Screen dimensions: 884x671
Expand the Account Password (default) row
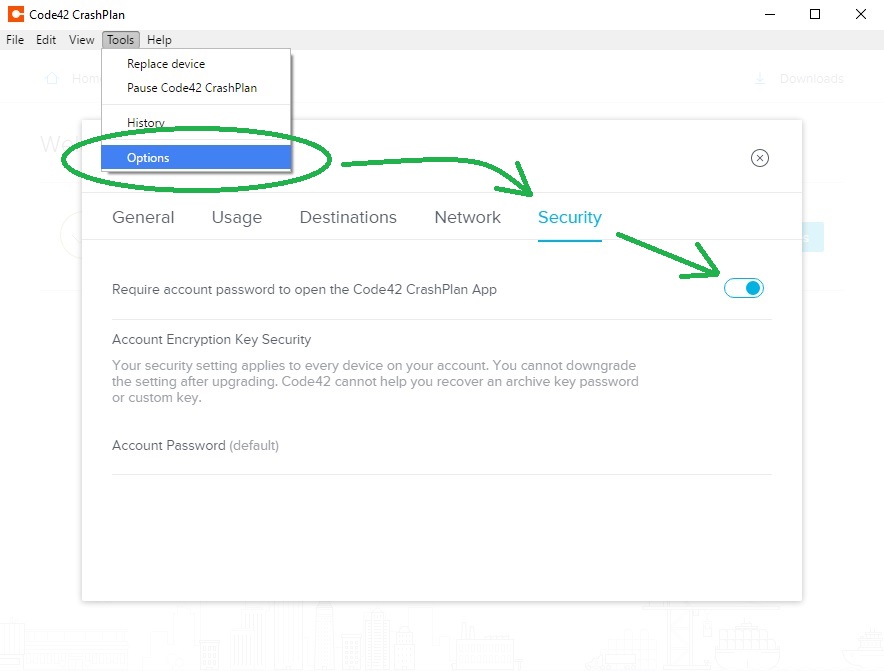click(195, 446)
